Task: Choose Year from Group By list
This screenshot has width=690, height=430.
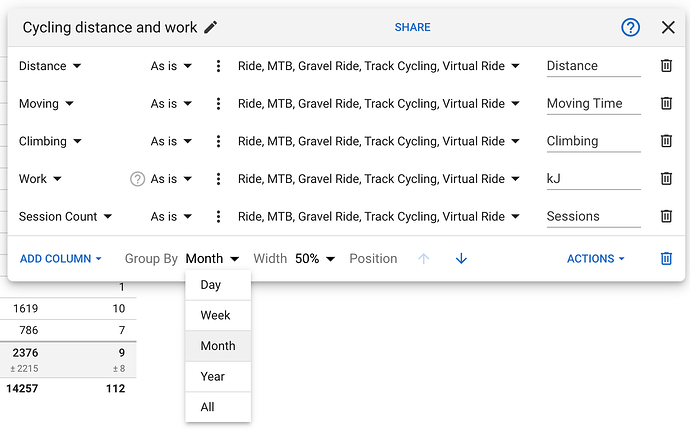Action: pos(213,376)
